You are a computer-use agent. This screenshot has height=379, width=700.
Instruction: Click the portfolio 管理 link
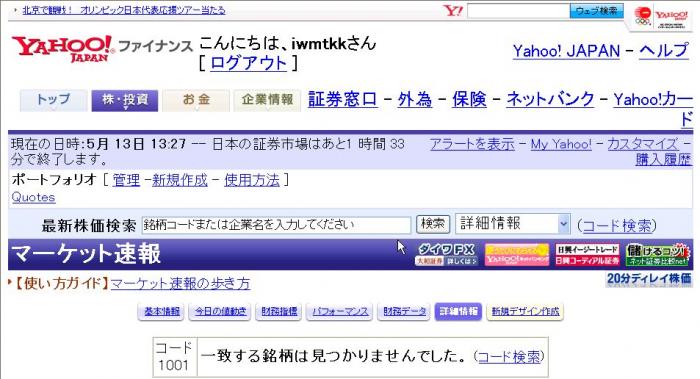click(x=126, y=180)
